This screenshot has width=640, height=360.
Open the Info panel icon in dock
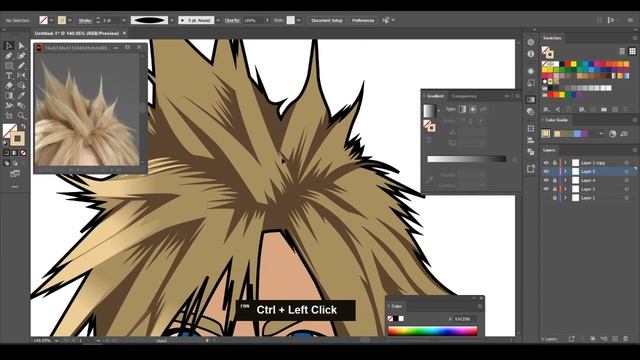[x=531, y=54]
